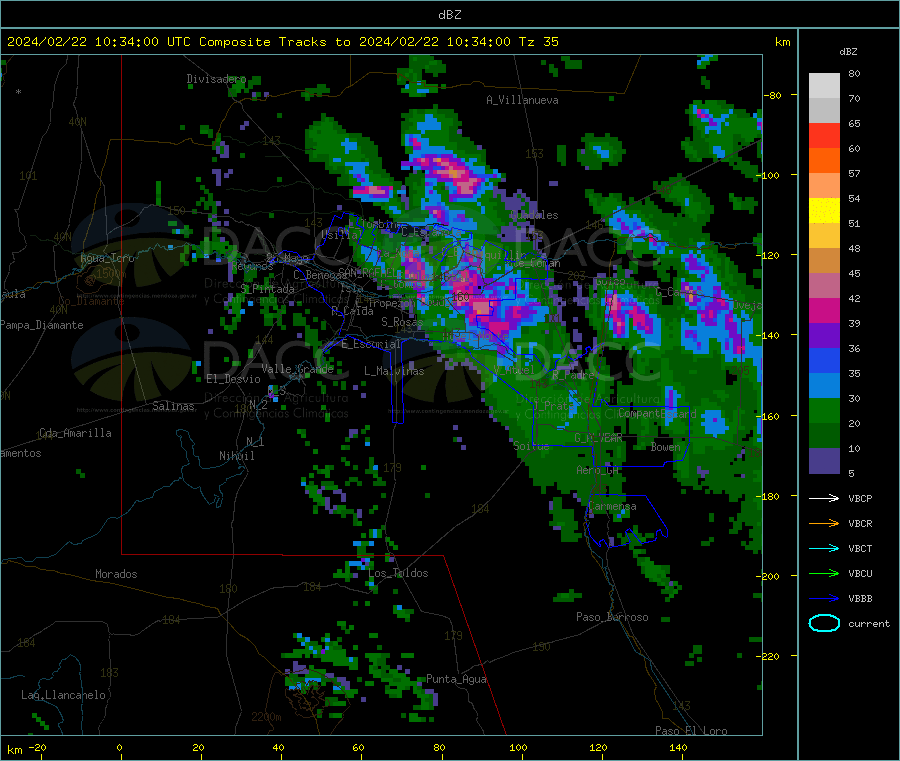Pick the bright orange 57-60 dBZ swatch

point(824,161)
